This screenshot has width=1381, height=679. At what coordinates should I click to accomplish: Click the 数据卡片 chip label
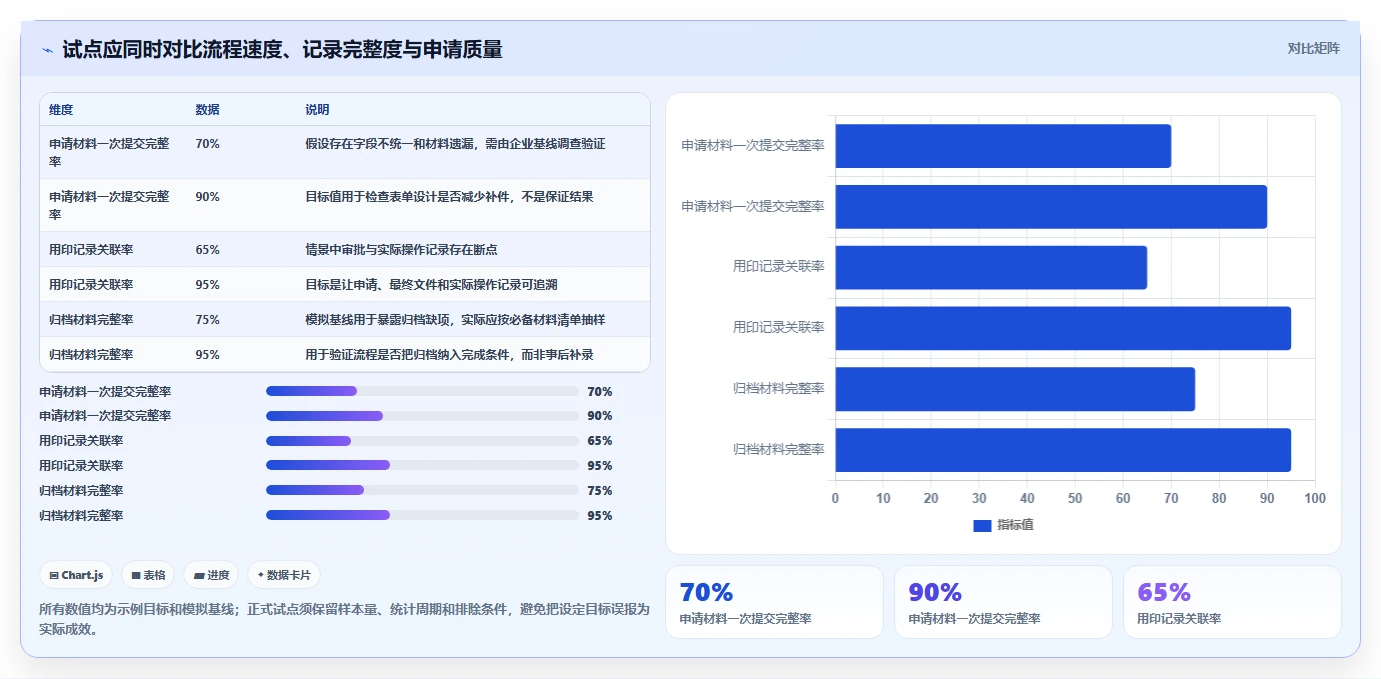pos(289,575)
